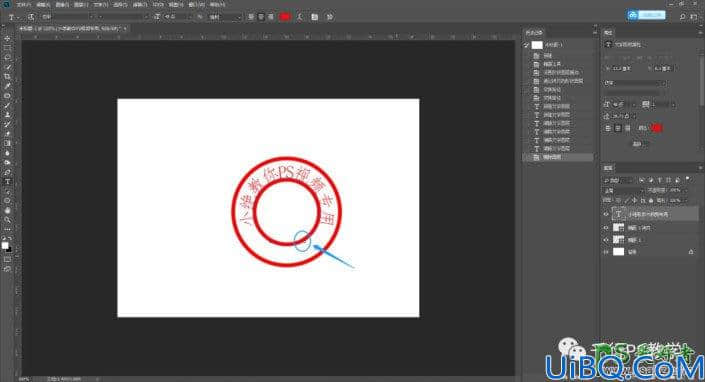Select the Eyedropper tool
705x382 pixels.
[7, 86]
